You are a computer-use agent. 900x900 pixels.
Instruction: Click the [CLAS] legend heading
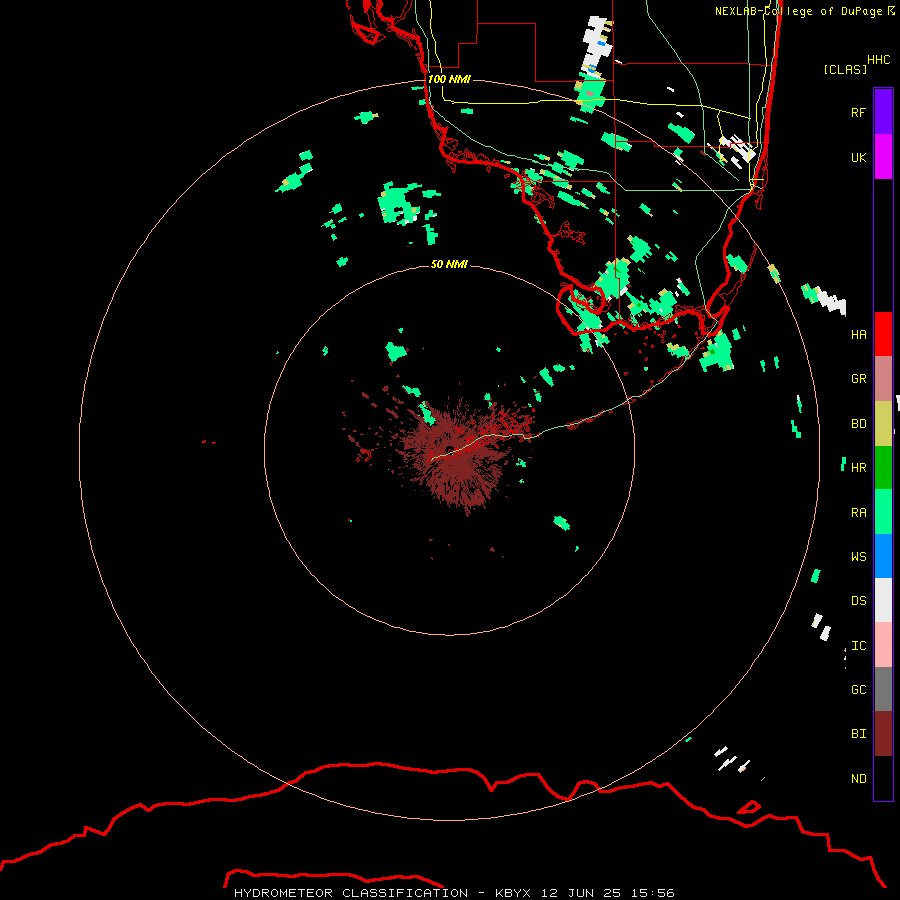[x=845, y=69]
